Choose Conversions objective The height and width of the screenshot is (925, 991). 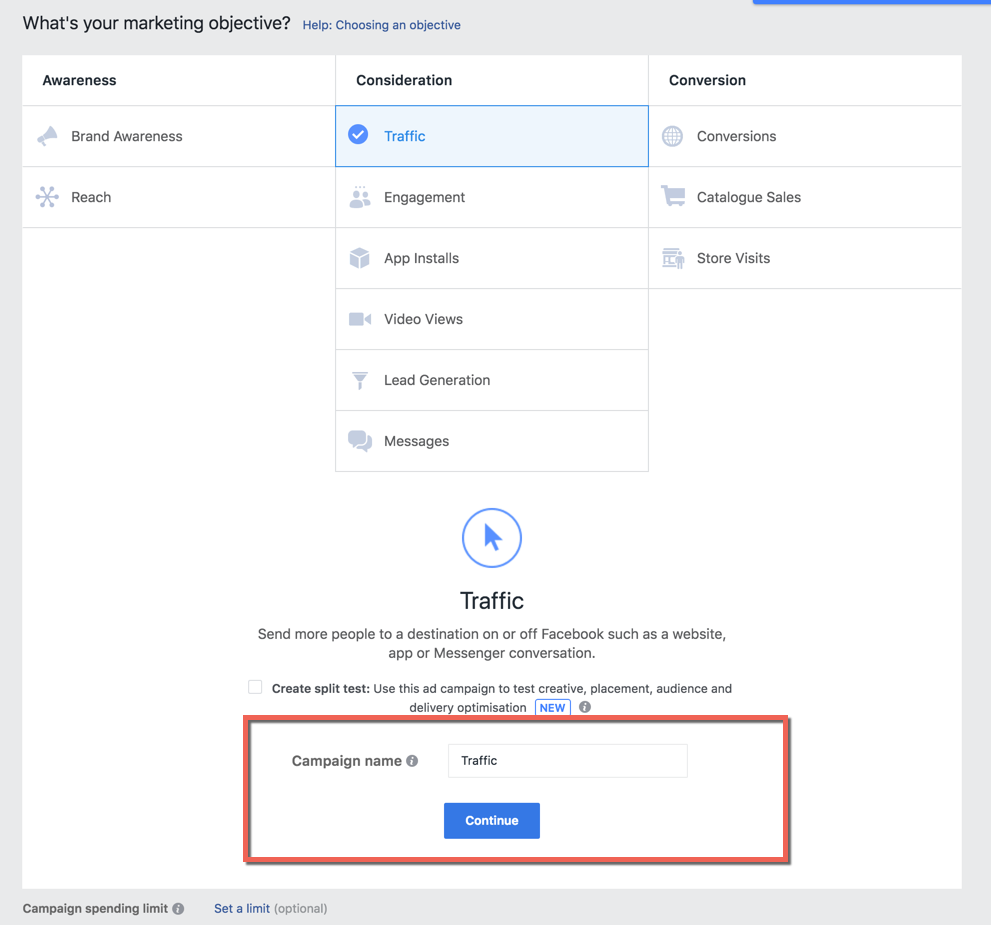(805, 136)
